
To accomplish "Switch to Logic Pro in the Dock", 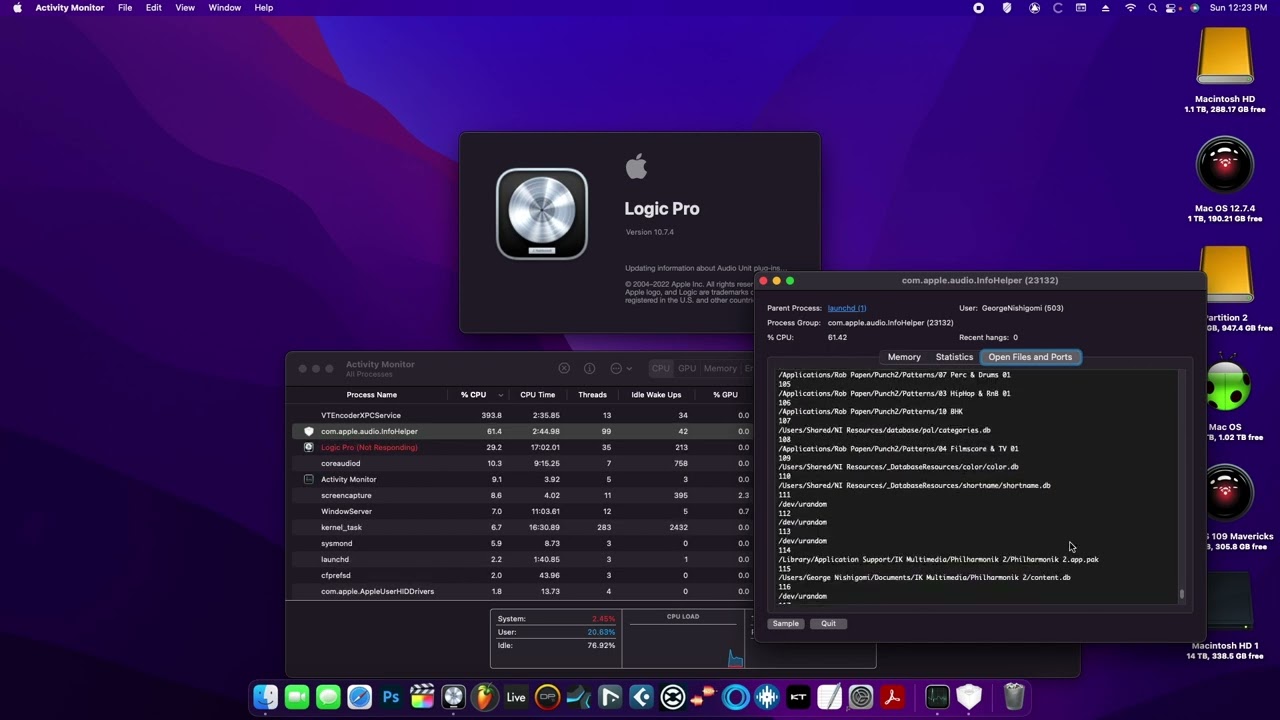I will pyautogui.click(x=453, y=697).
